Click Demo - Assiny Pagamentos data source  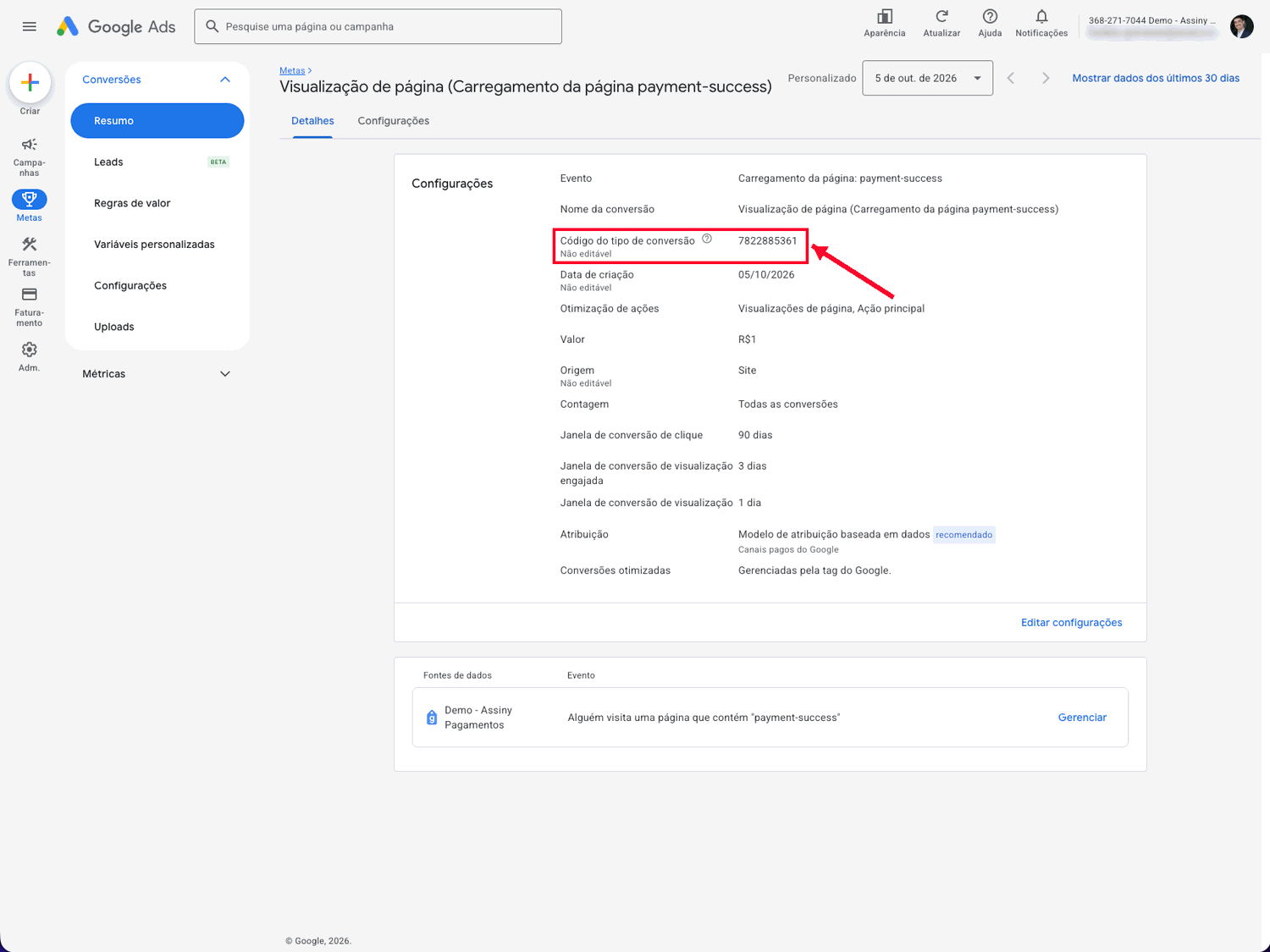tap(478, 718)
